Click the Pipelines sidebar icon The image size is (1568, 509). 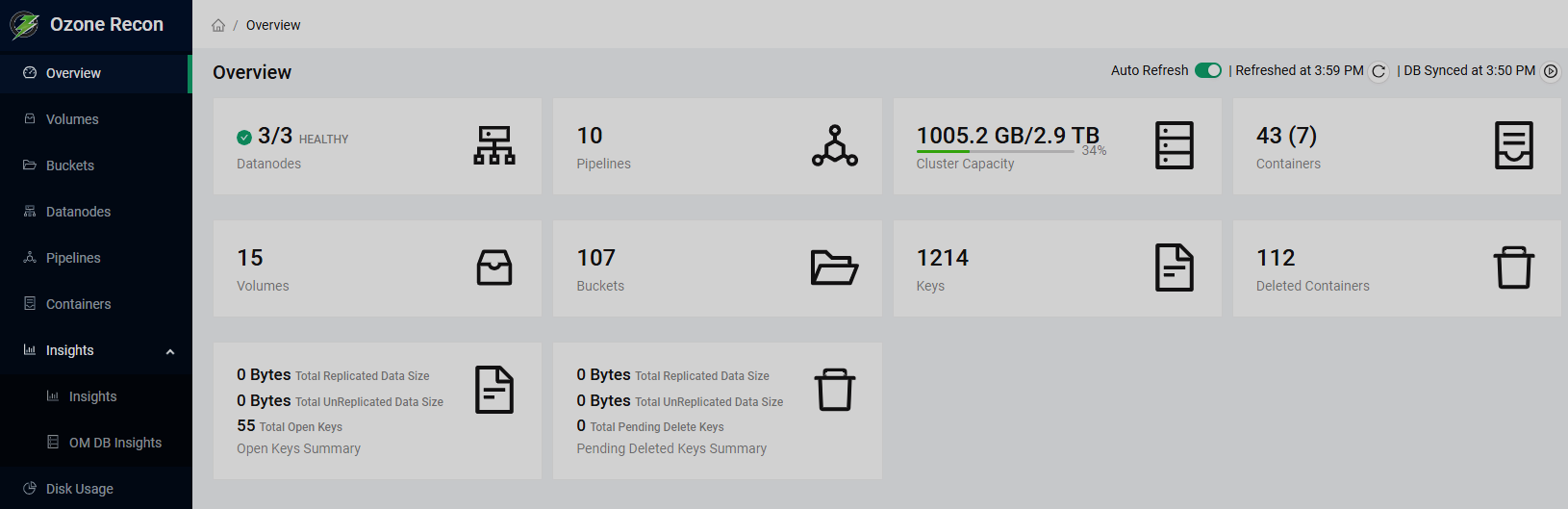30,257
